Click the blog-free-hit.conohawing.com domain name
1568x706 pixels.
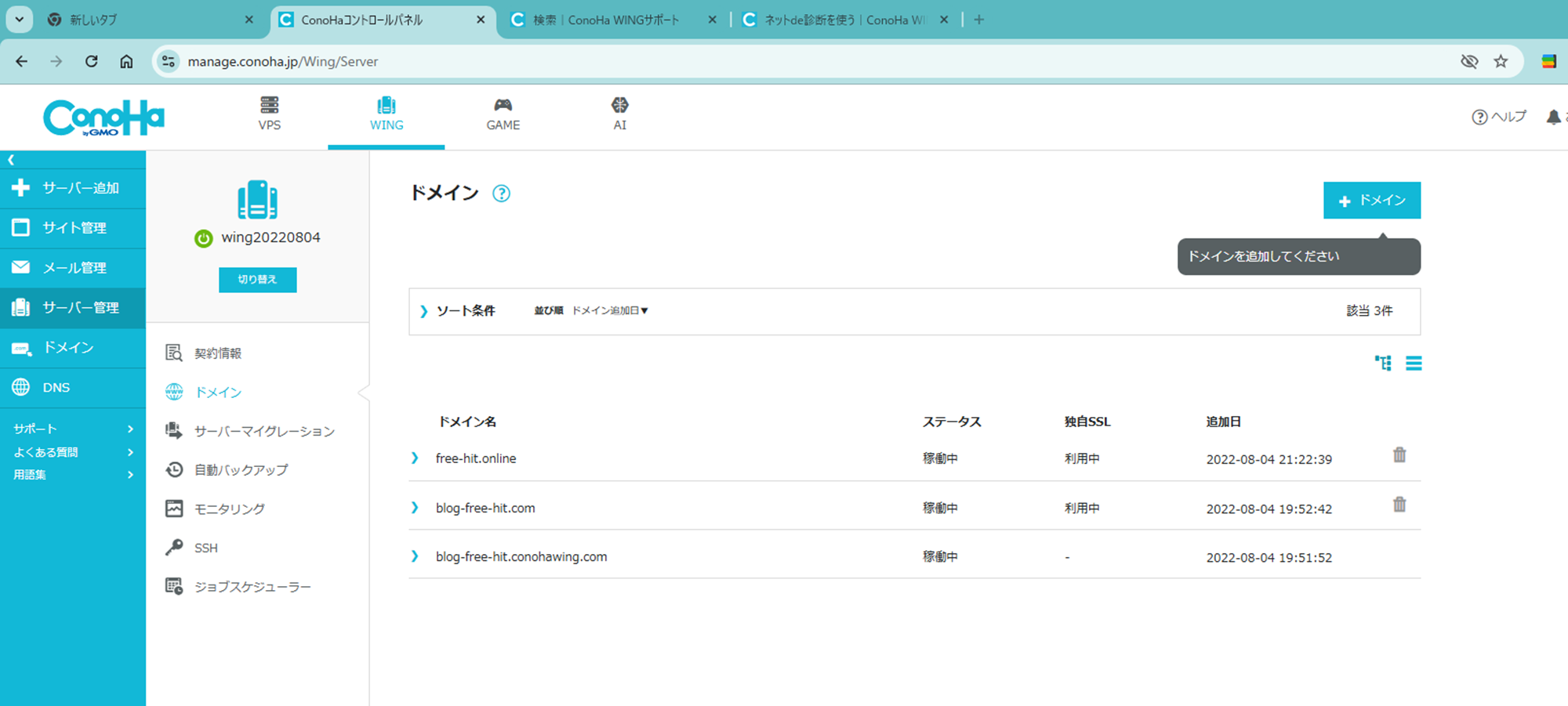click(x=521, y=557)
